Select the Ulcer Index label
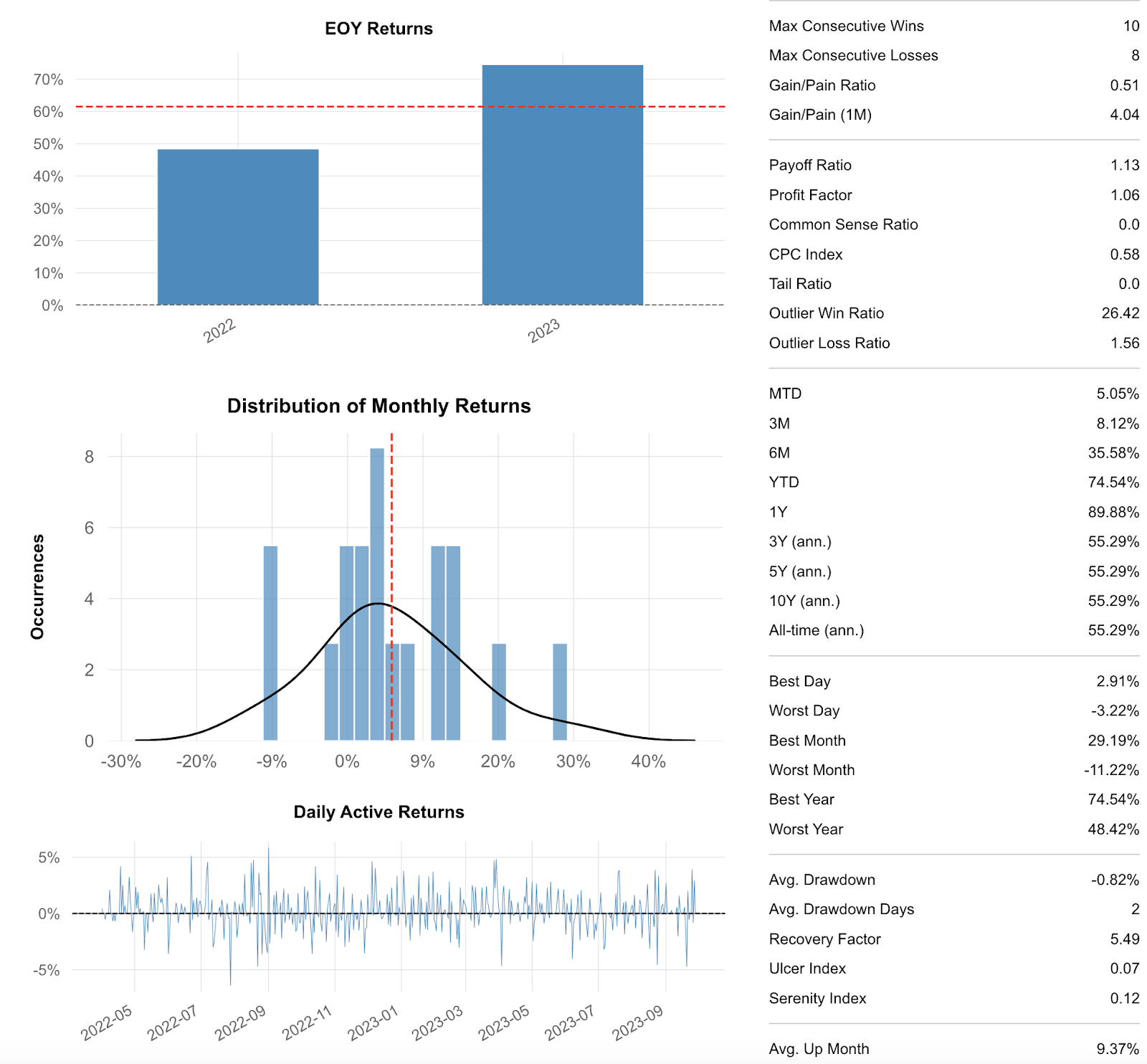The image size is (1147, 1064). [807, 969]
